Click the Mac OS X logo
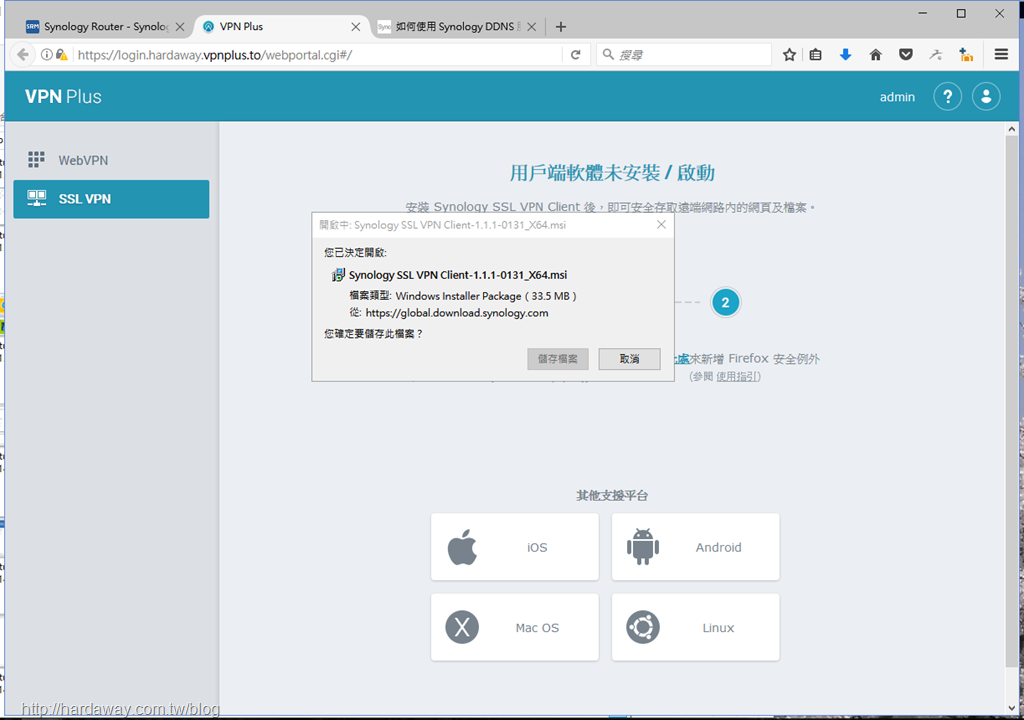Image resolution: width=1024 pixels, height=720 pixels. click(462, 627)
